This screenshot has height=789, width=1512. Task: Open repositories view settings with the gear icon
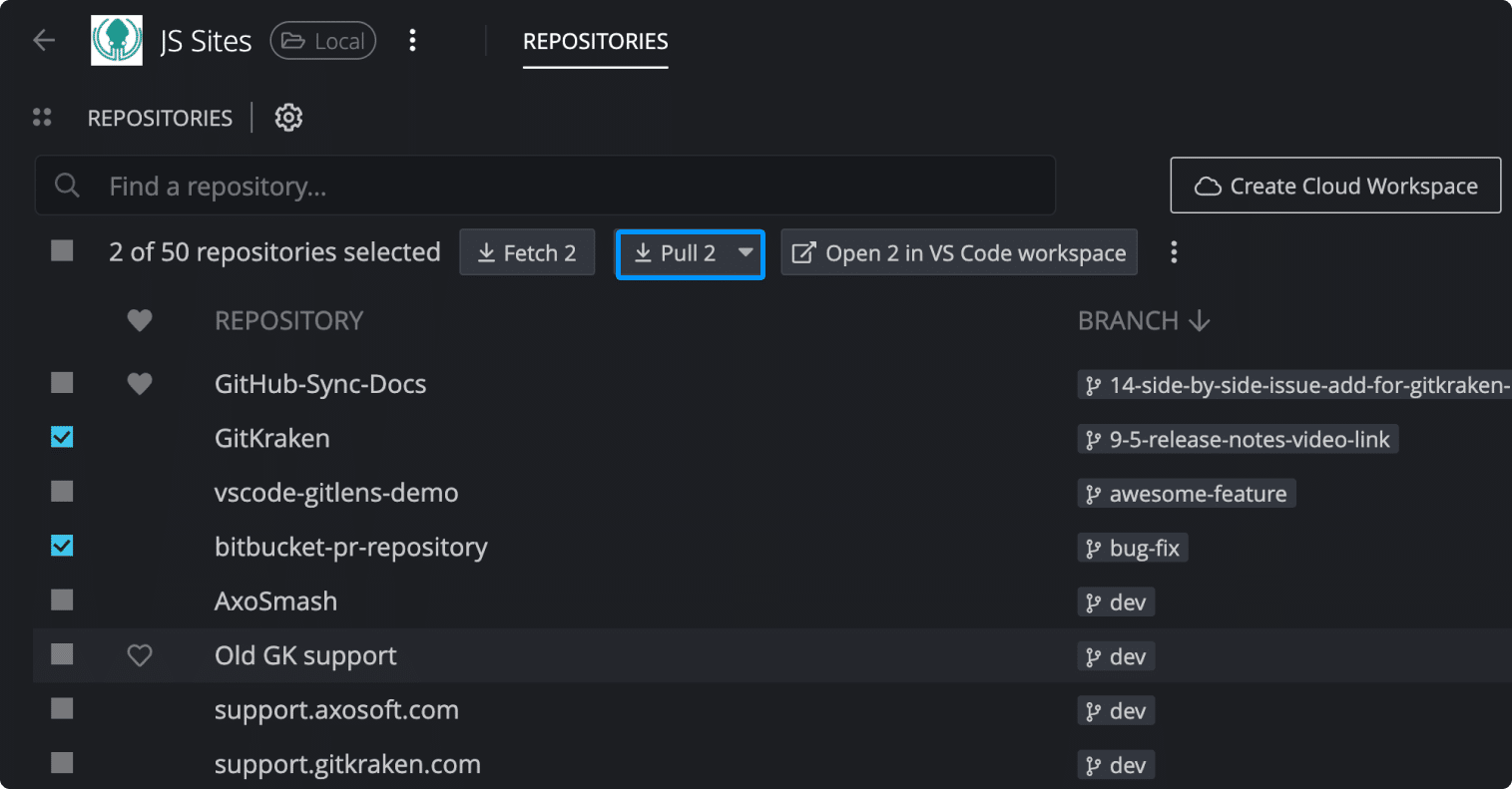point(288,117)
